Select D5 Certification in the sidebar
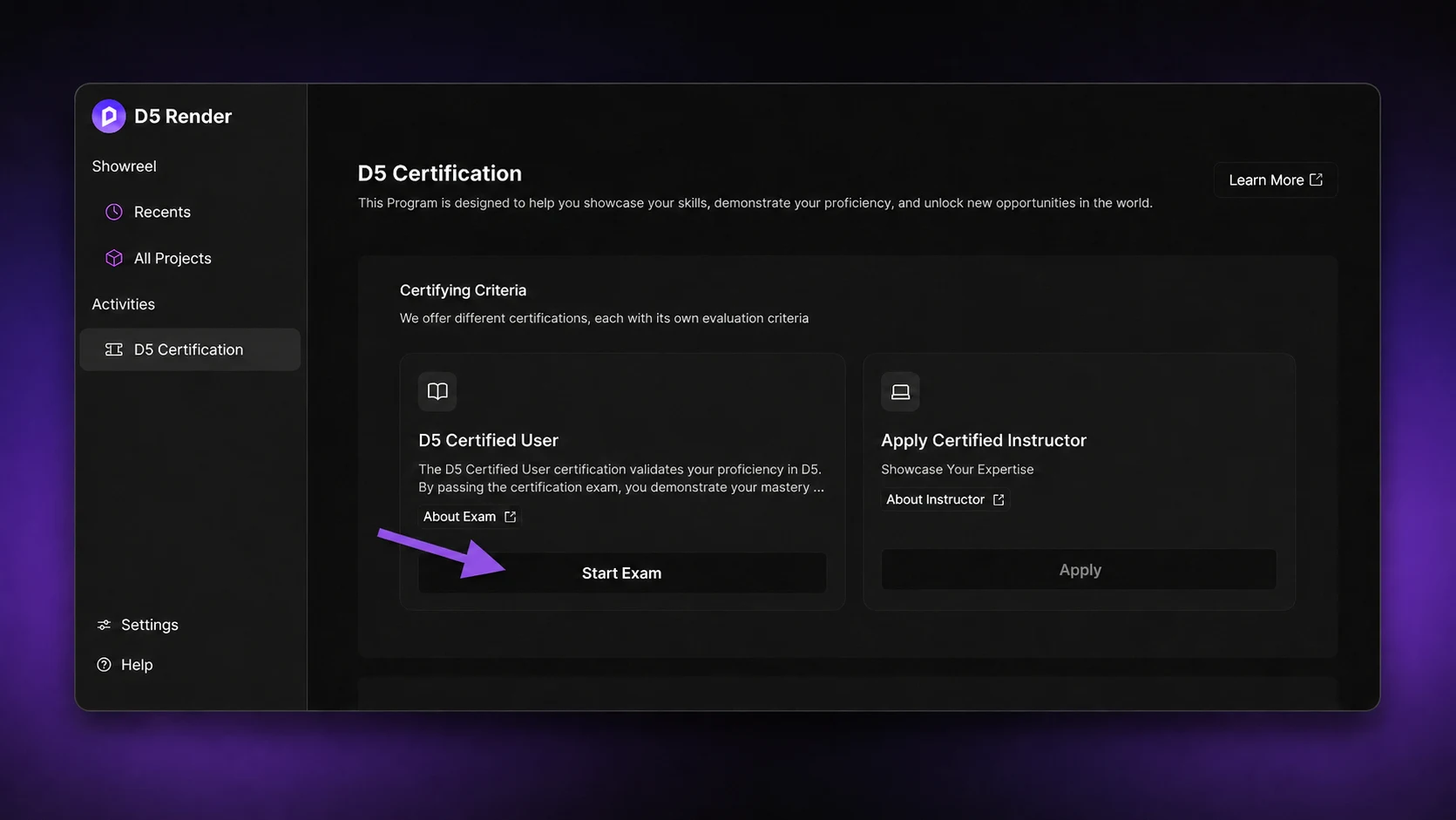 click(x=190, y=349)
